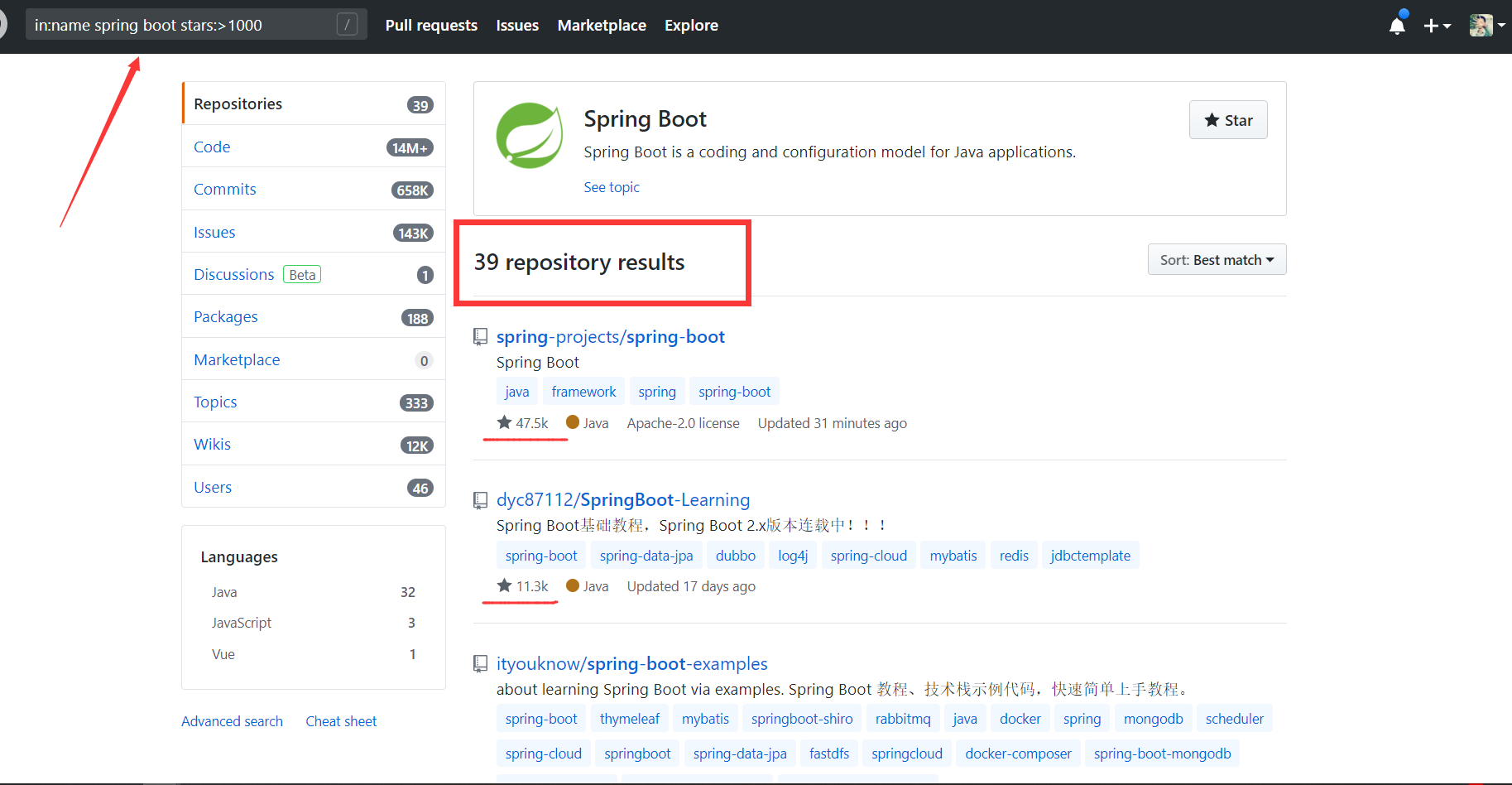Click the scheduler topic tag

coord(1235,719)
